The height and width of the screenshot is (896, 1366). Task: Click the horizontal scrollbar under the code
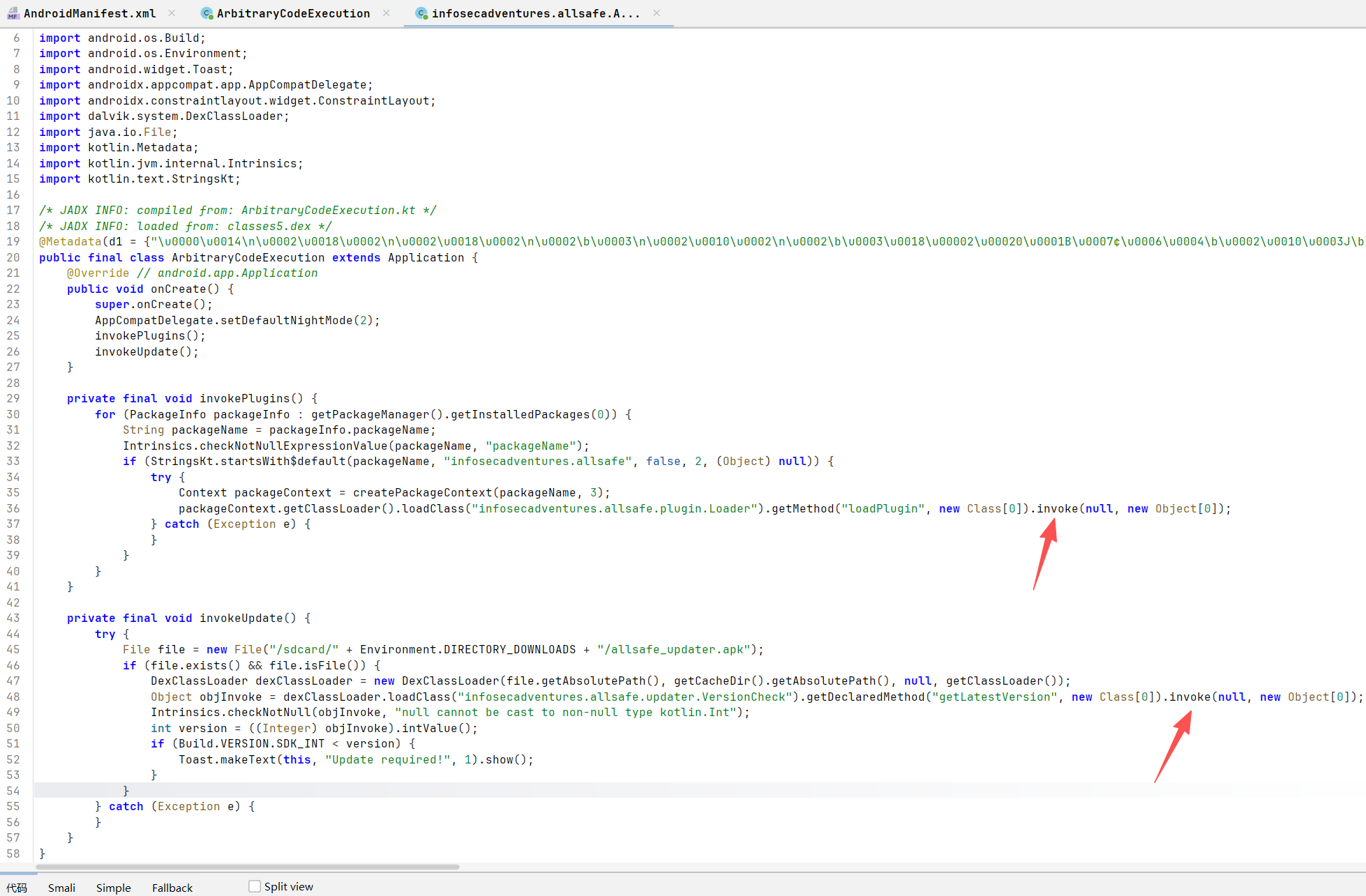tap(248, 867)
